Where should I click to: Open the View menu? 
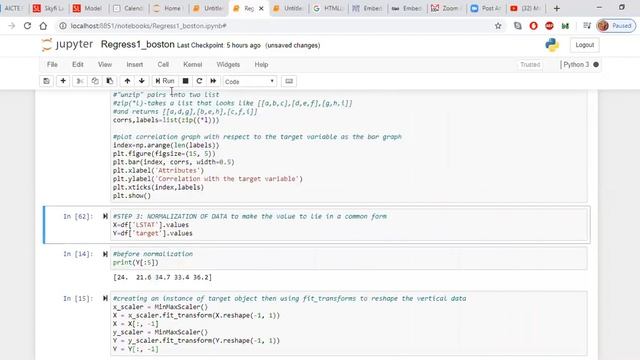(104, 64)
